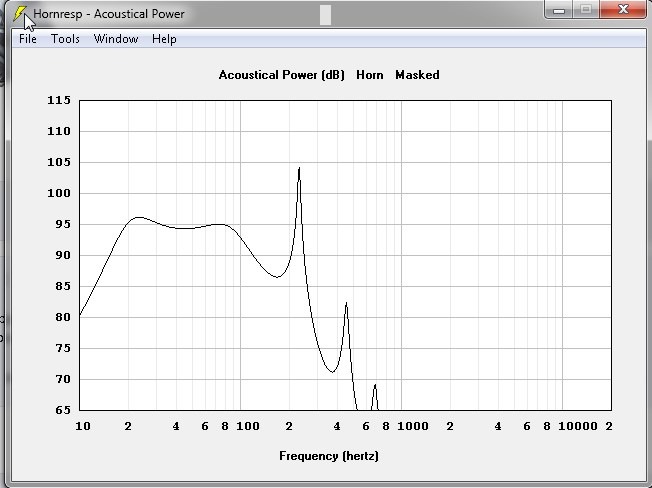
Task: Click the 'Horn' label in chart title
Action: click(x=370, y=75)
